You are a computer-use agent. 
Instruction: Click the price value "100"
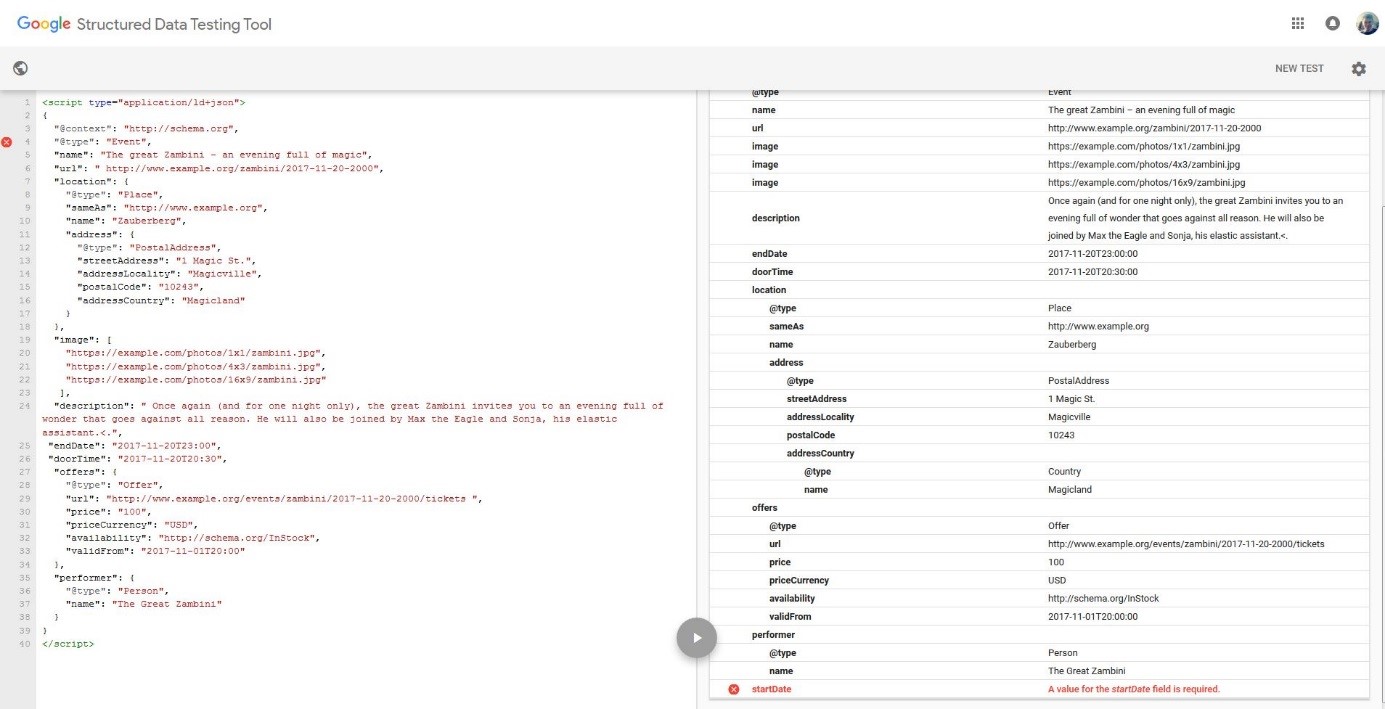(1056, 563)
